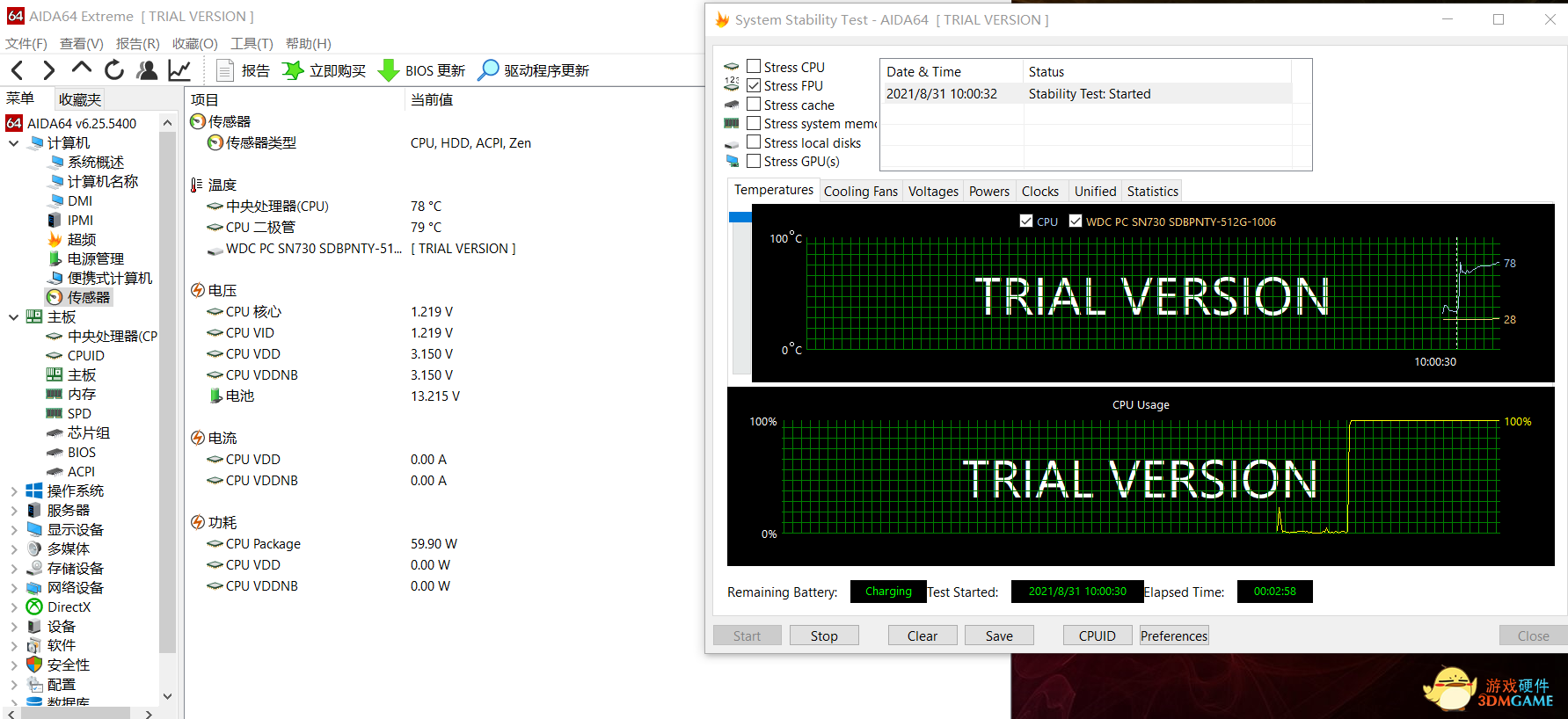Image resolution: width=1568 pixels, height=719 pixels.
Task: Click the CPUID button
Action: tap(1098, 635)
